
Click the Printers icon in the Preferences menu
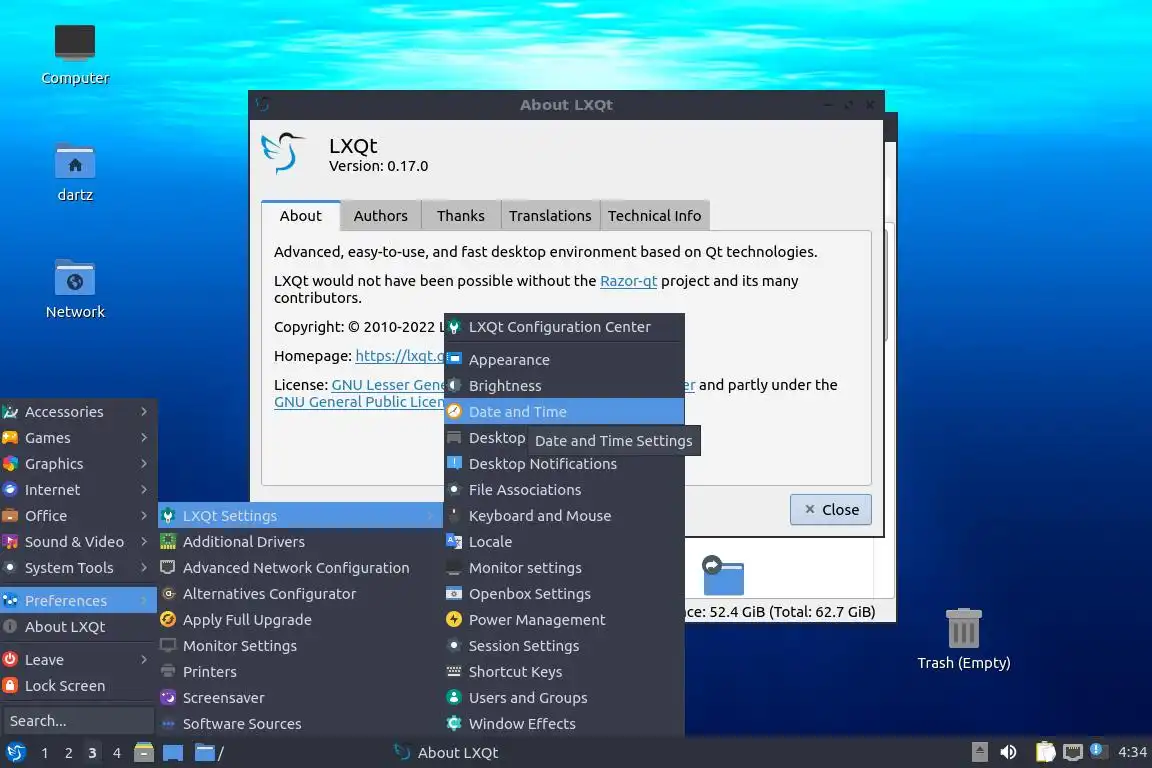(168, 672)
